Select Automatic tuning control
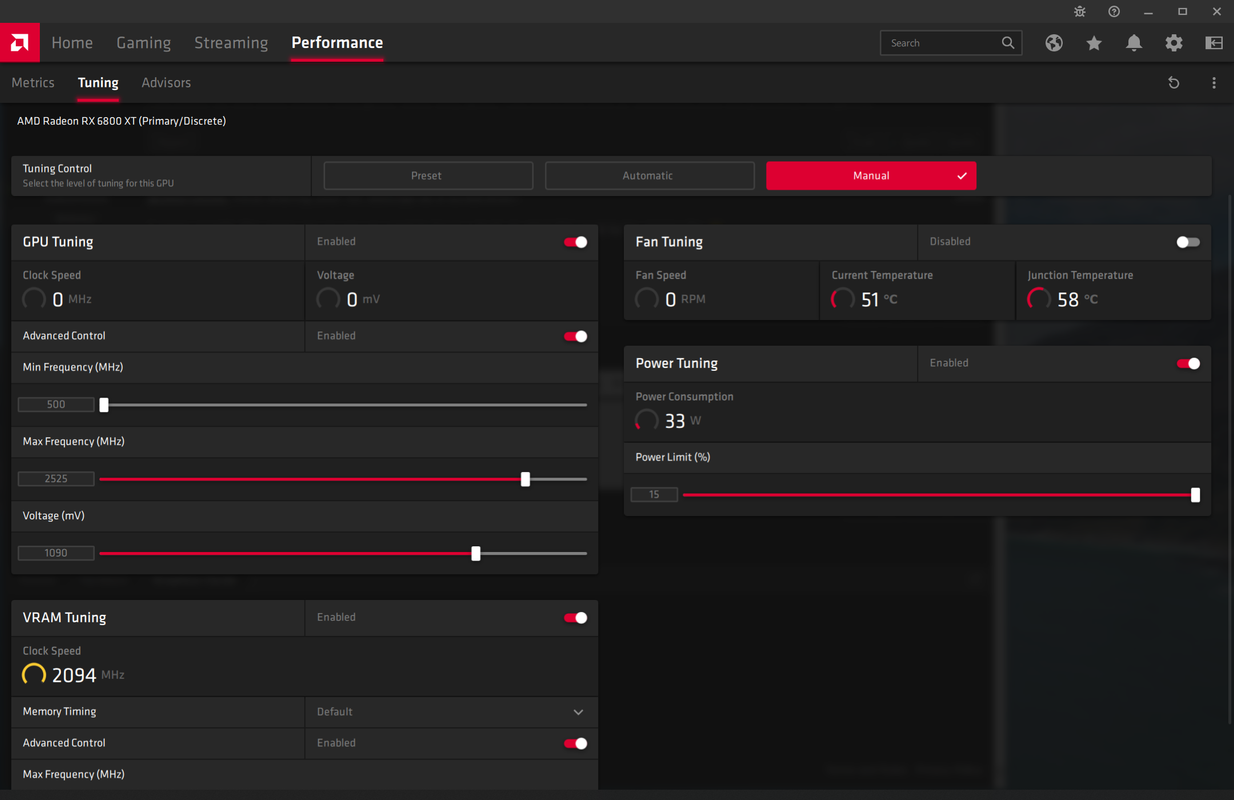 [649, 175]
